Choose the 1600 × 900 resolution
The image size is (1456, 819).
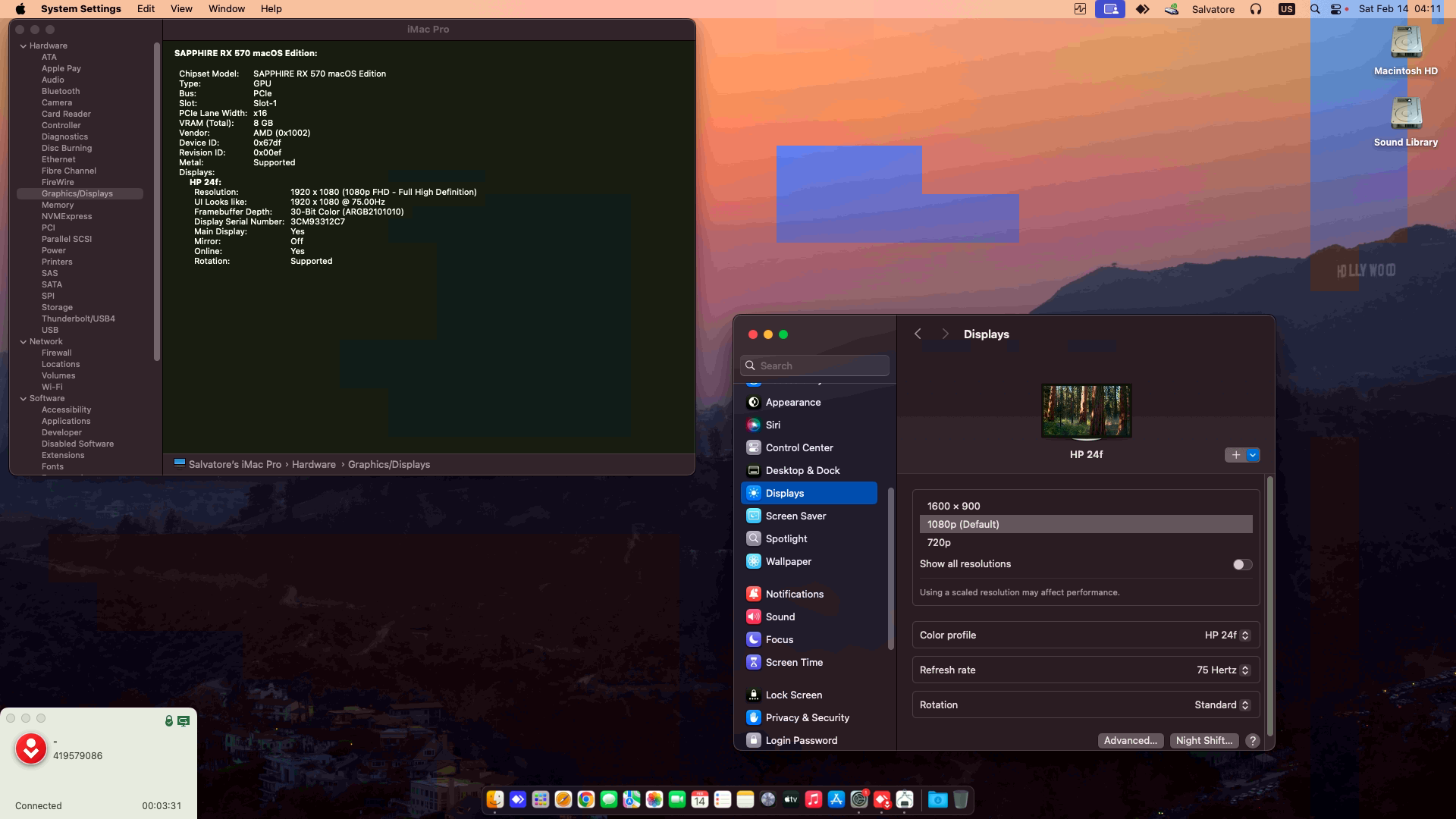coord(1086,507)
